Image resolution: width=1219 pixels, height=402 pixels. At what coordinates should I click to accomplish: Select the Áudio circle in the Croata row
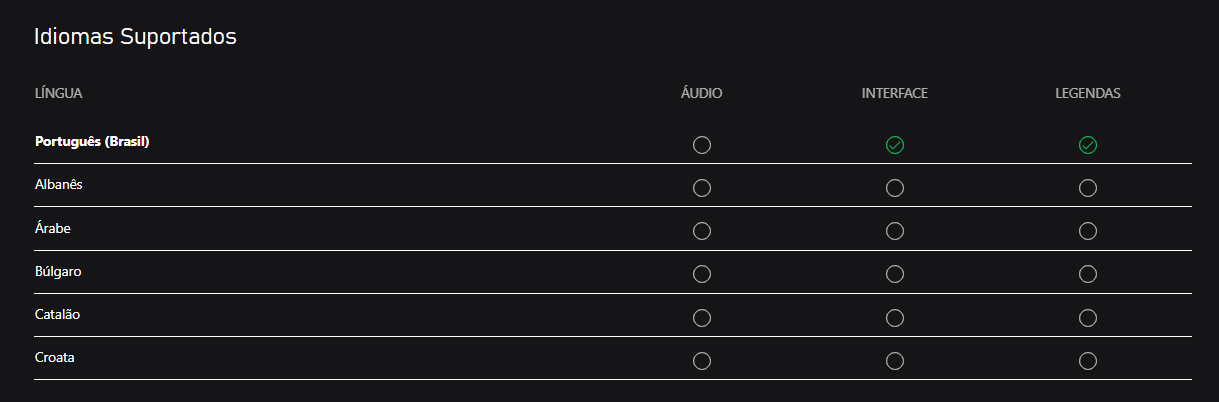coord(702,360)
